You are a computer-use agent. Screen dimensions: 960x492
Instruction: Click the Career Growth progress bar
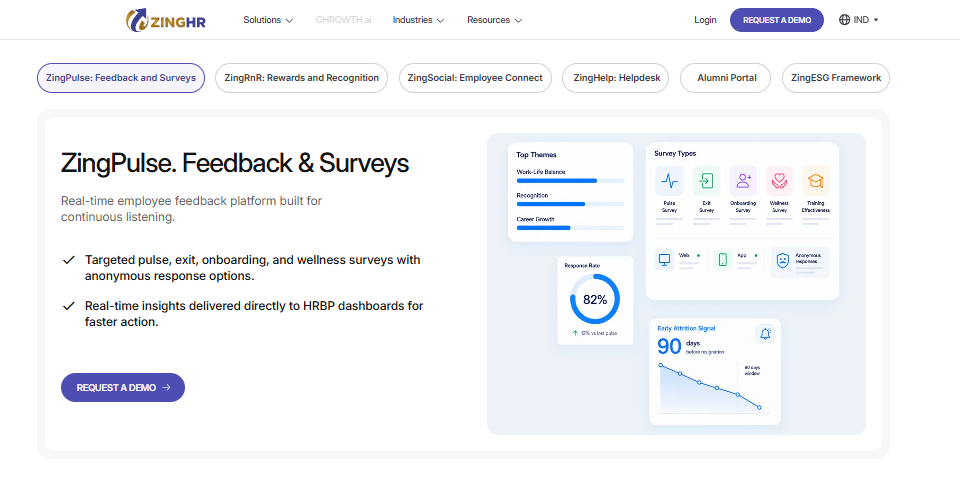[571, 228]
